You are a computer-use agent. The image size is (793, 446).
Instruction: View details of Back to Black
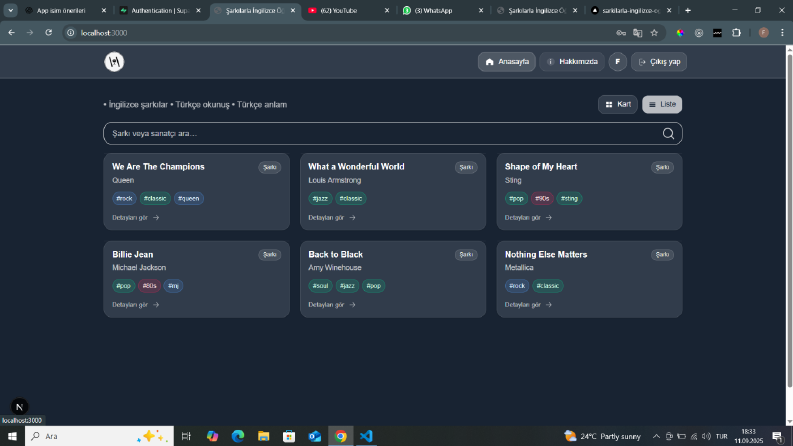pyautogui.click(x=332, y=305)
